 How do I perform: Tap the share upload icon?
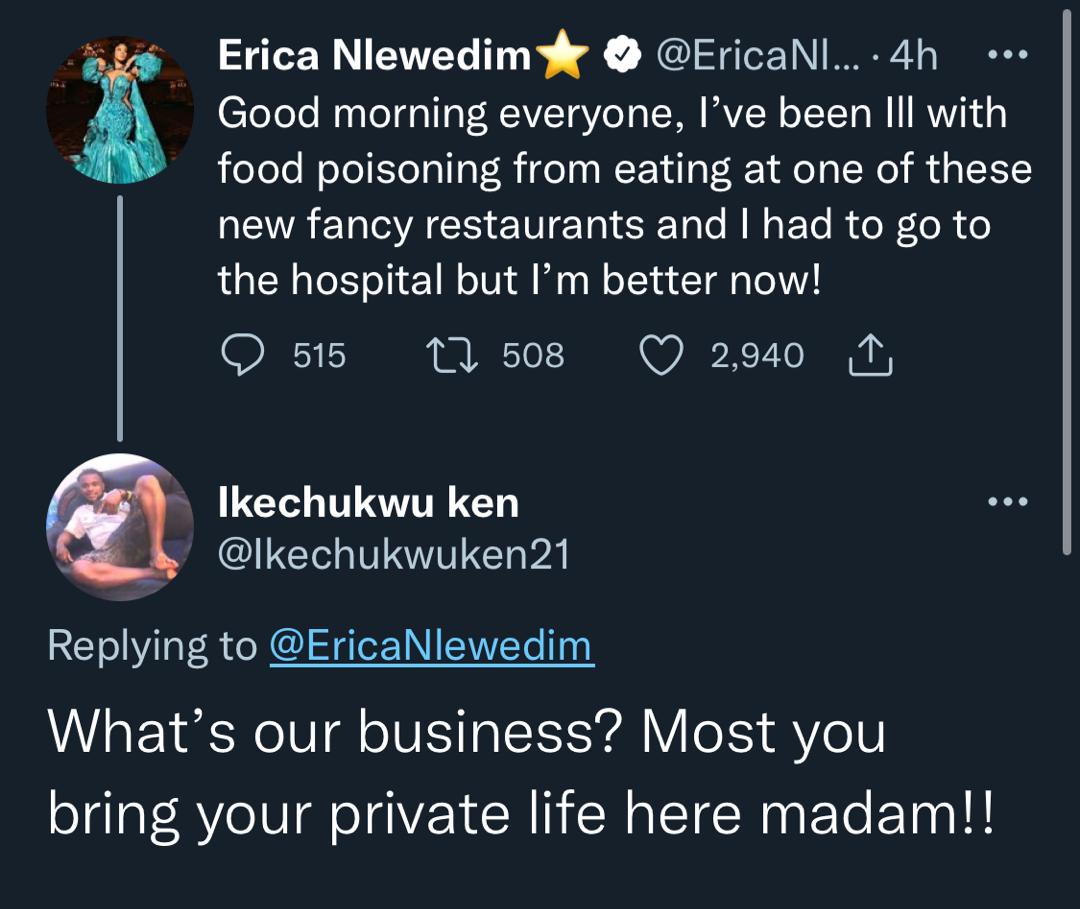point(871,355)
